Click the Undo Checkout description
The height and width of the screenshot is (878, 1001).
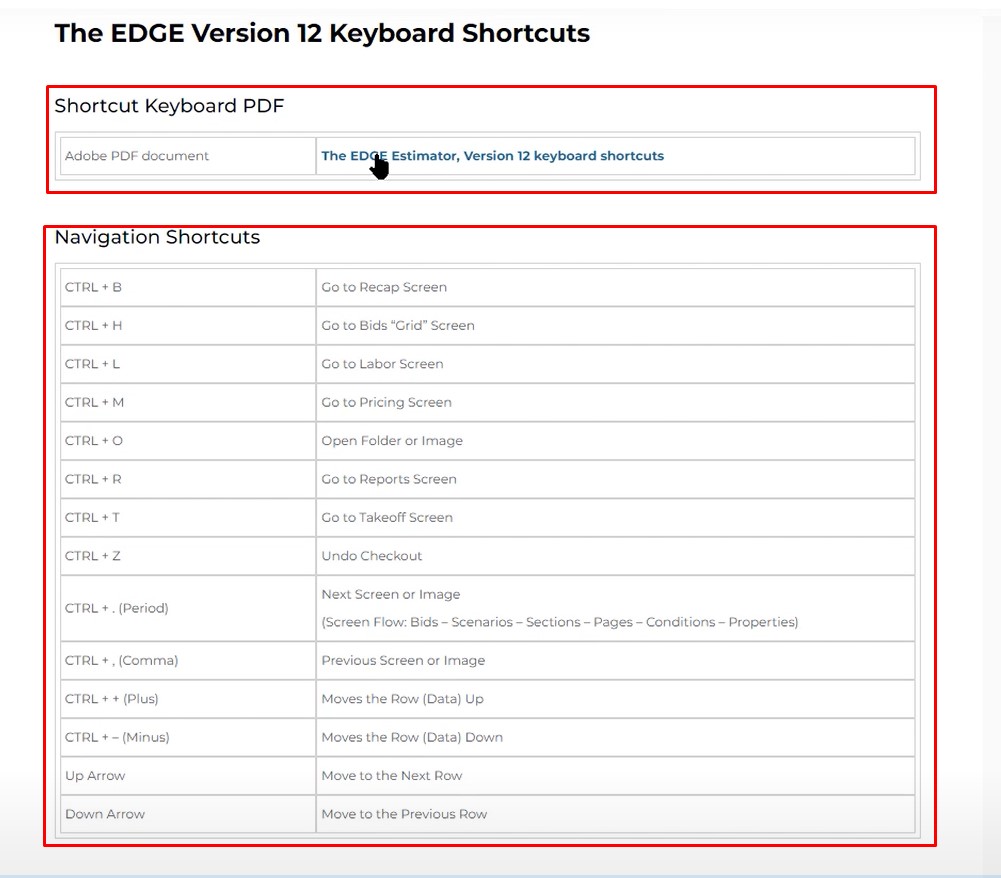372,556
